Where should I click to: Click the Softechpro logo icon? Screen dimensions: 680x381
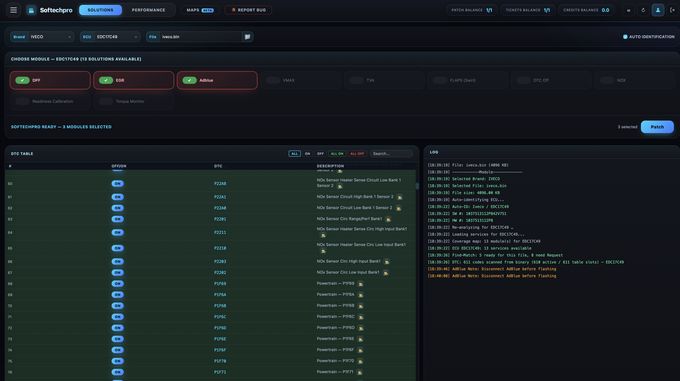31,10
